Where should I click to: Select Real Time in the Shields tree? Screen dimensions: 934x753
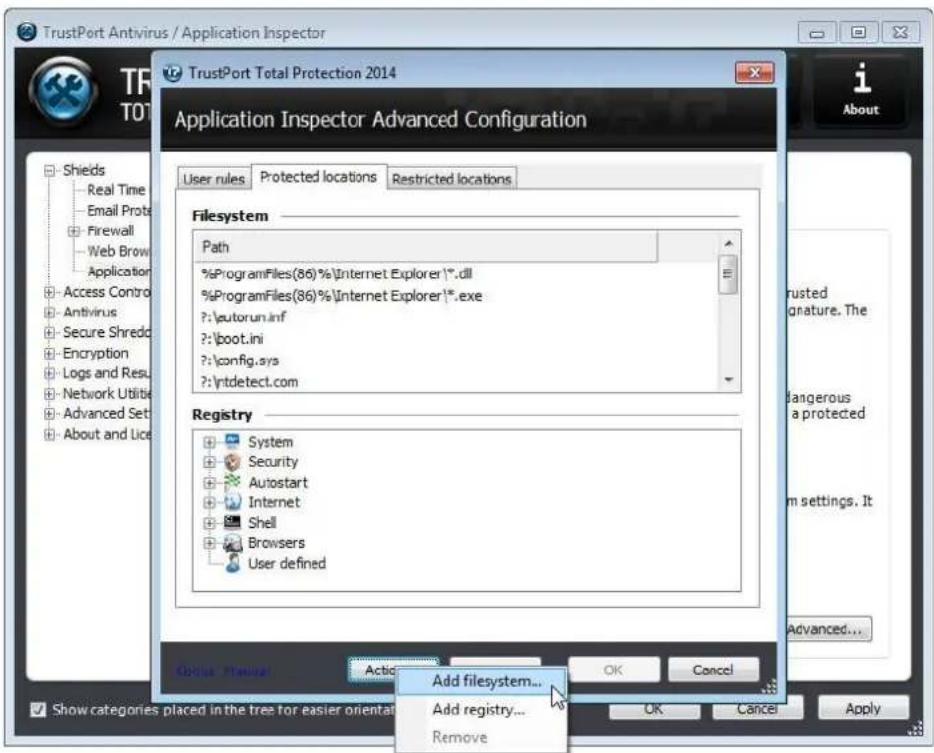(x=116, y=190)
